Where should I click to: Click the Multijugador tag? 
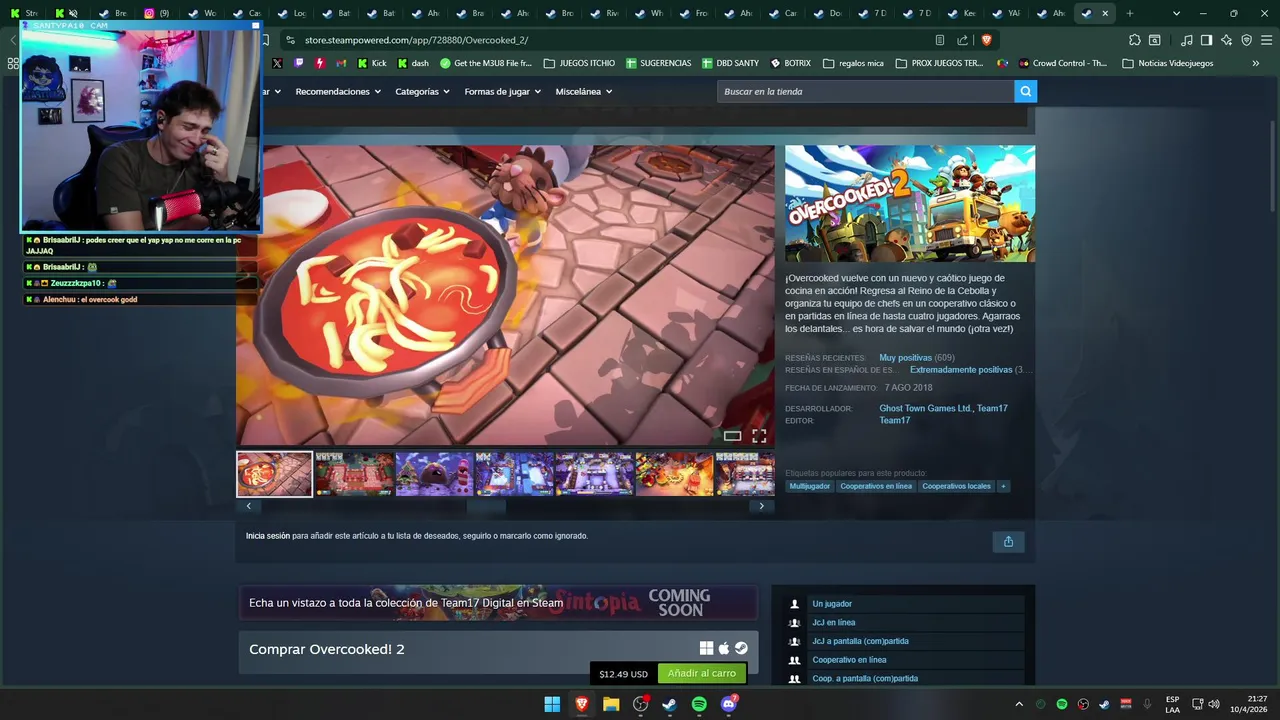pos(810,486)
